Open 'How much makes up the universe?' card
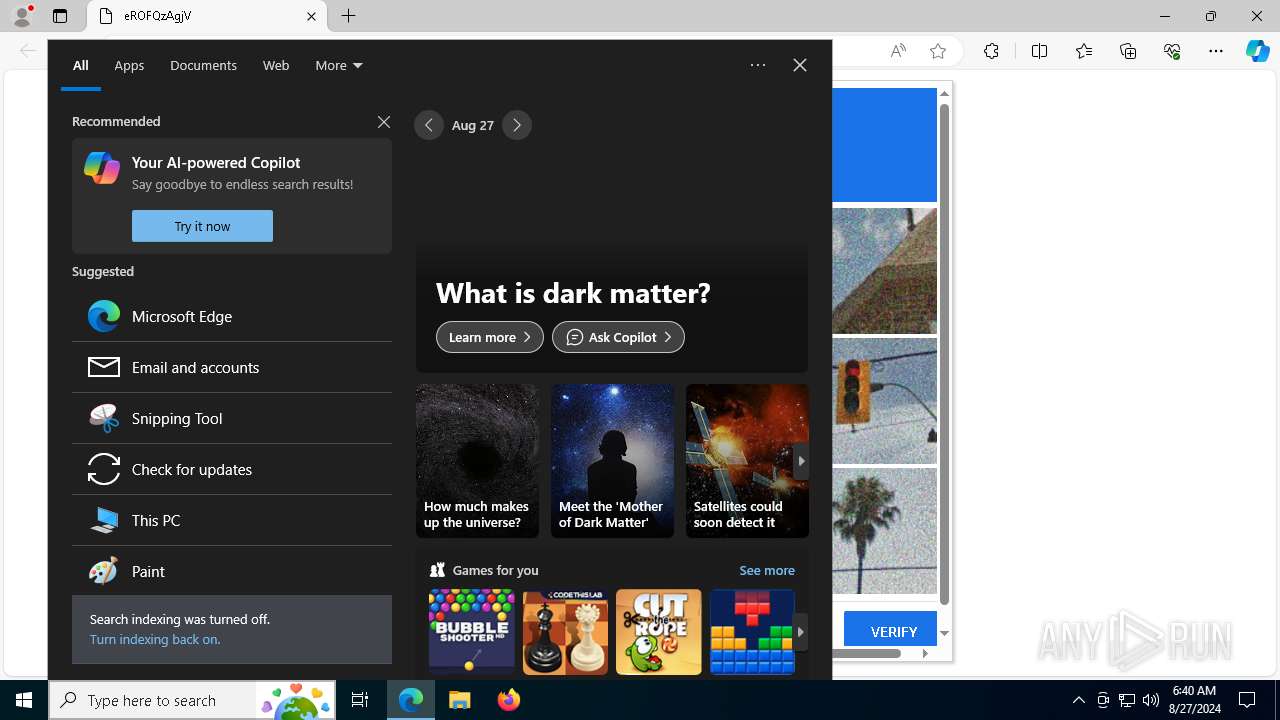The width and height of the screenshot is (1280, 720). tap(477, 461)
